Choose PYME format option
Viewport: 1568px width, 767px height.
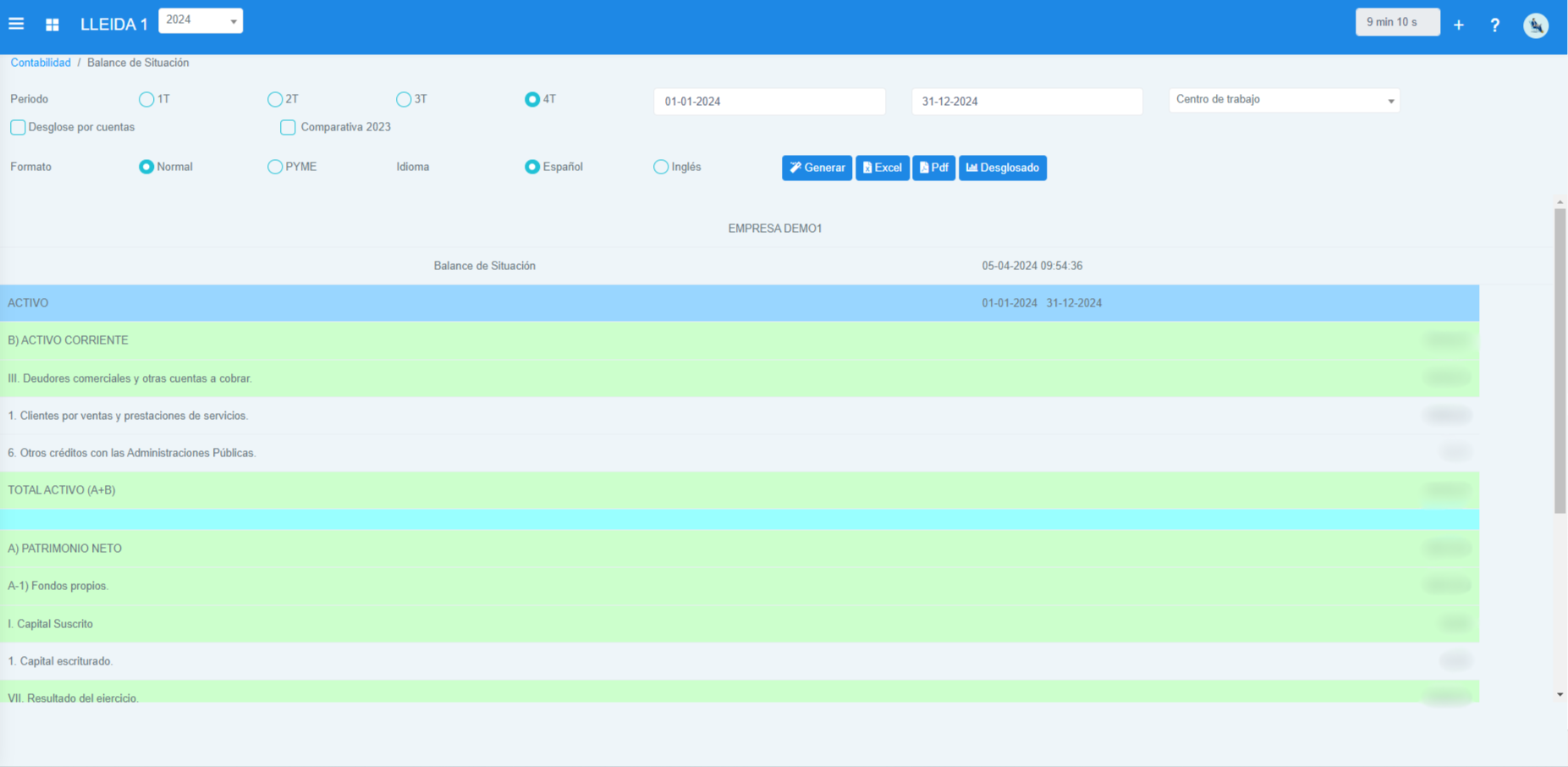point(275,167)
